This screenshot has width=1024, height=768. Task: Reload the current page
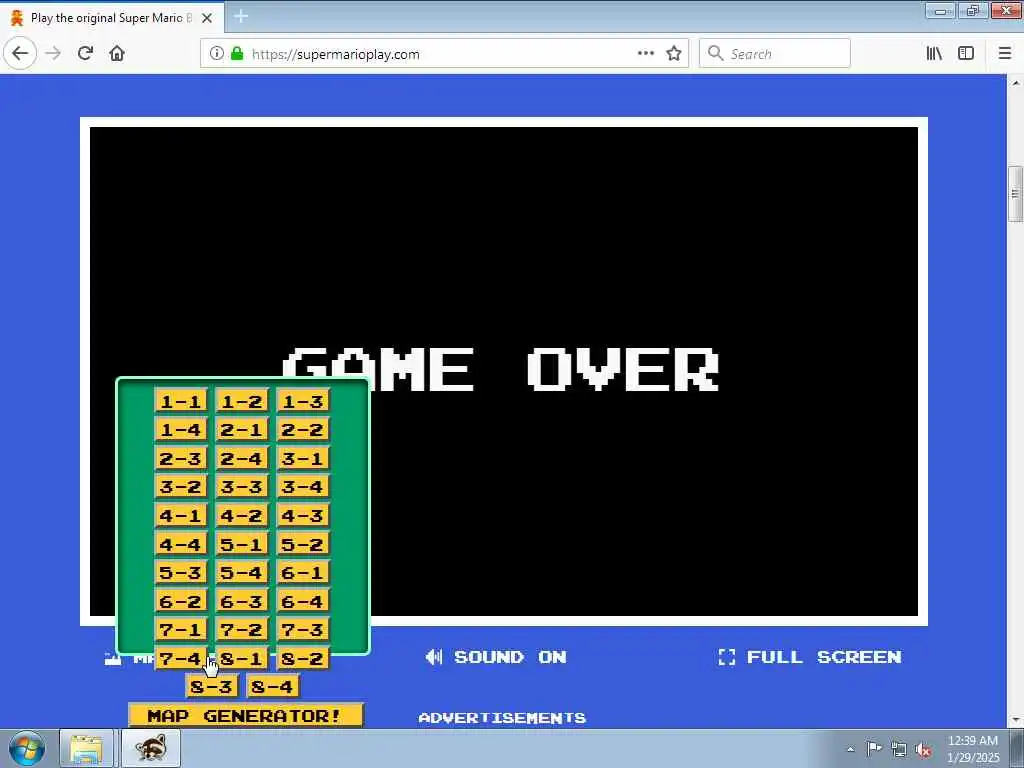click(85, 54)
